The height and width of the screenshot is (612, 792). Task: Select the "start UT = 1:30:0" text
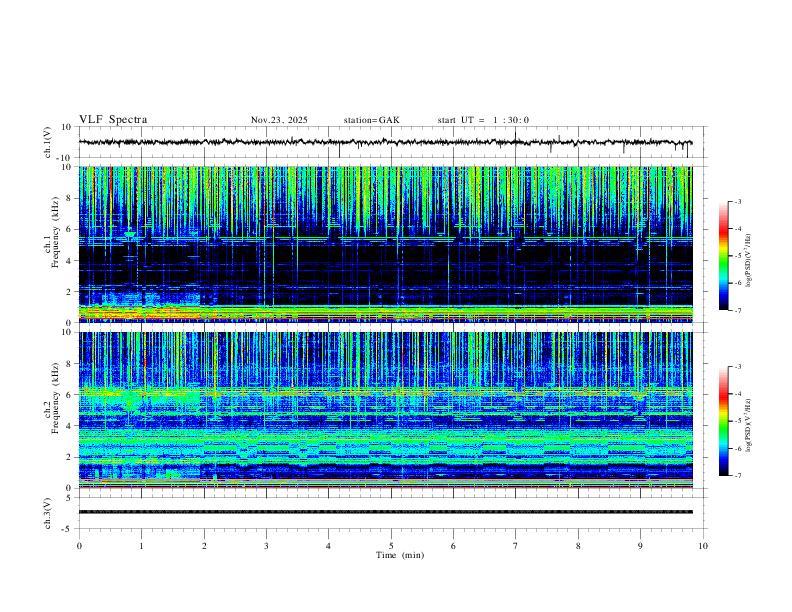(483, 120)
